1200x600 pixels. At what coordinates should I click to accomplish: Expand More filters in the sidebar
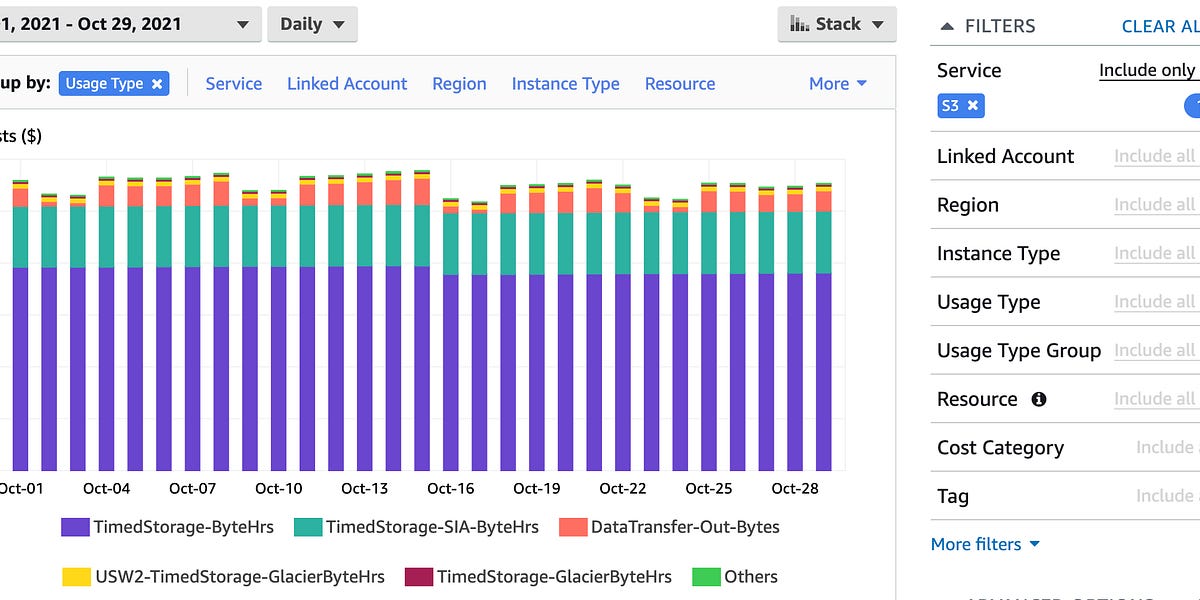pyautogui.click(x=986, y=544)
